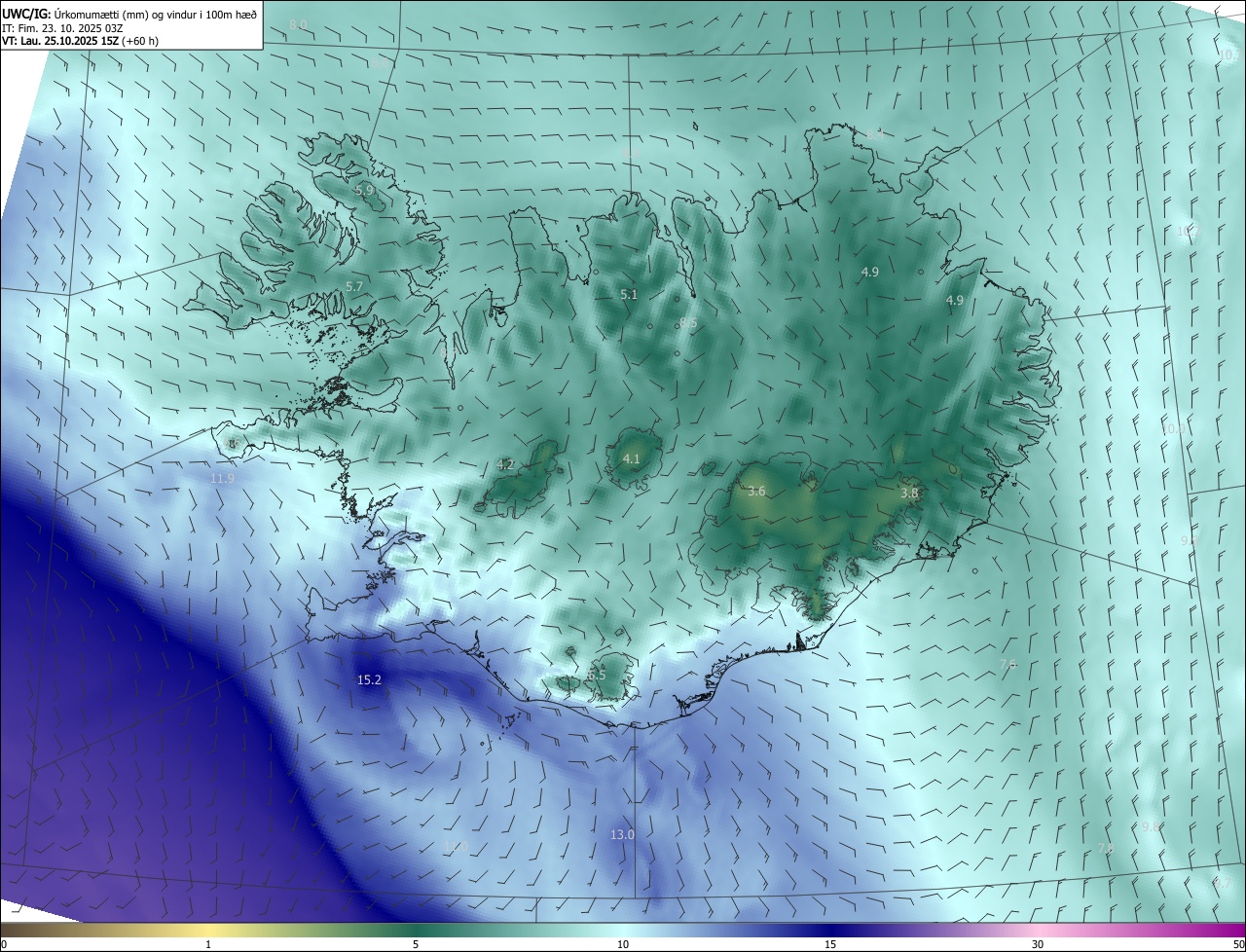Image resolution: width=1246 pixels, height=952 pixels.
Task: Click the 3.8 value label on the map
Action: point(909,494)
